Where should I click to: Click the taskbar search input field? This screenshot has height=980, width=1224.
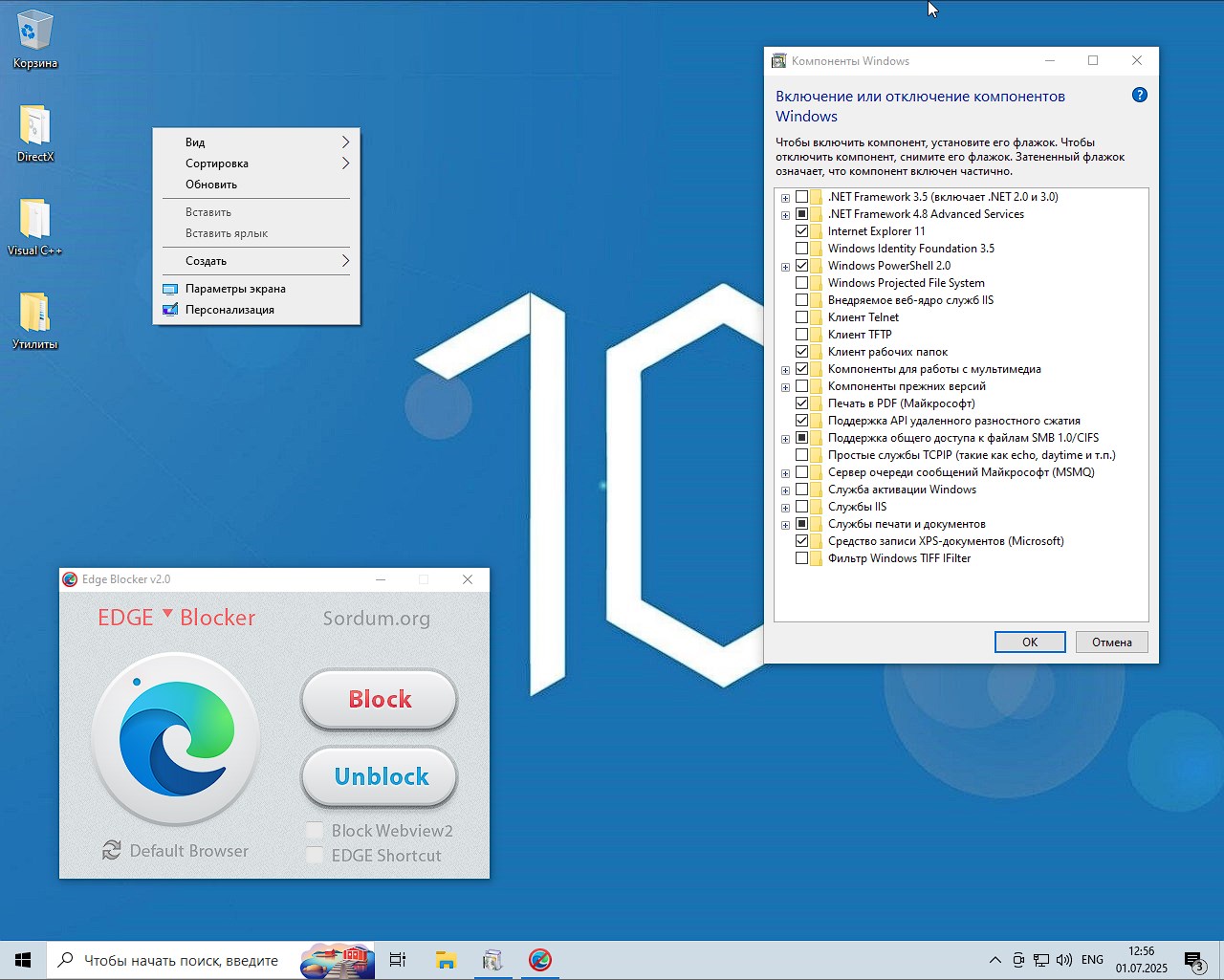180,960
